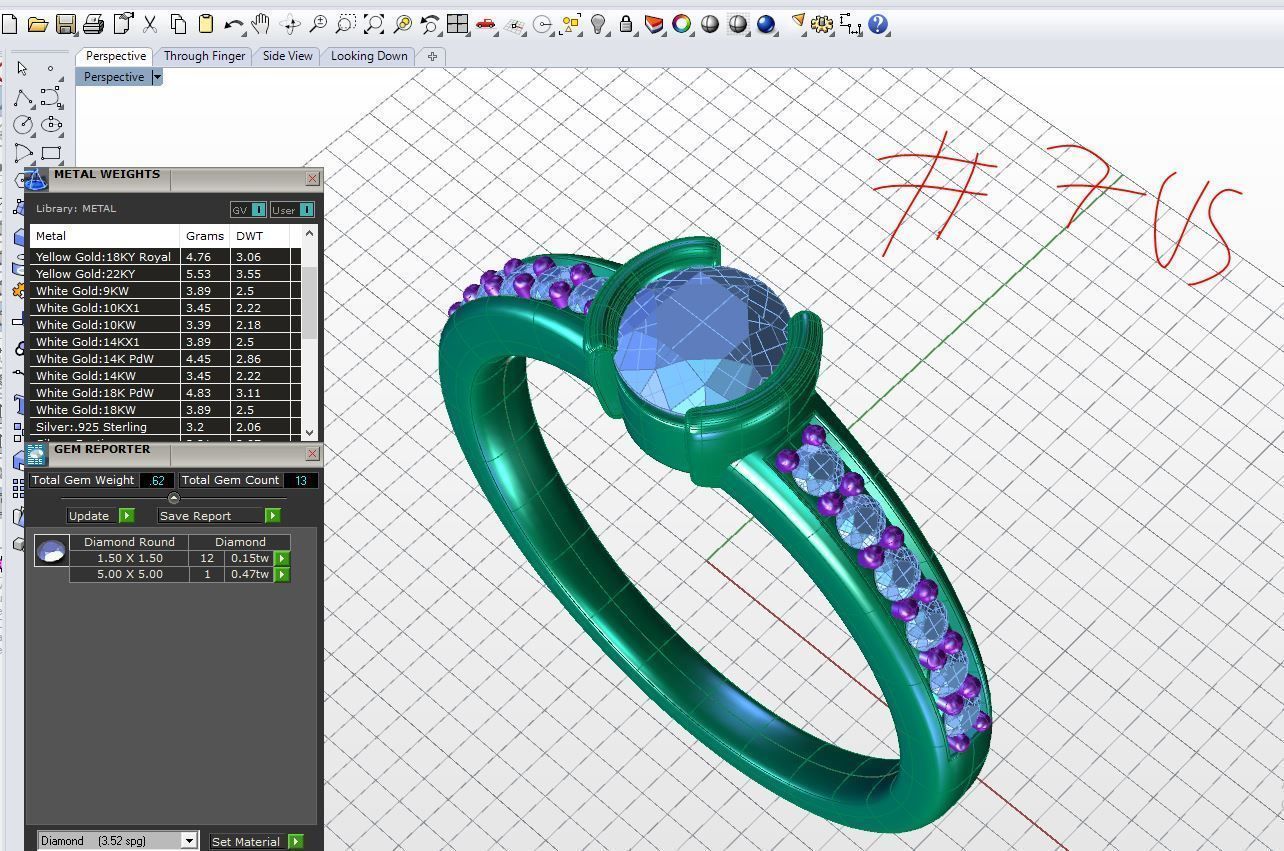Open the Layers icon in the toolbar
Viewport: 1284px width, 851px height.
point(654,24)
